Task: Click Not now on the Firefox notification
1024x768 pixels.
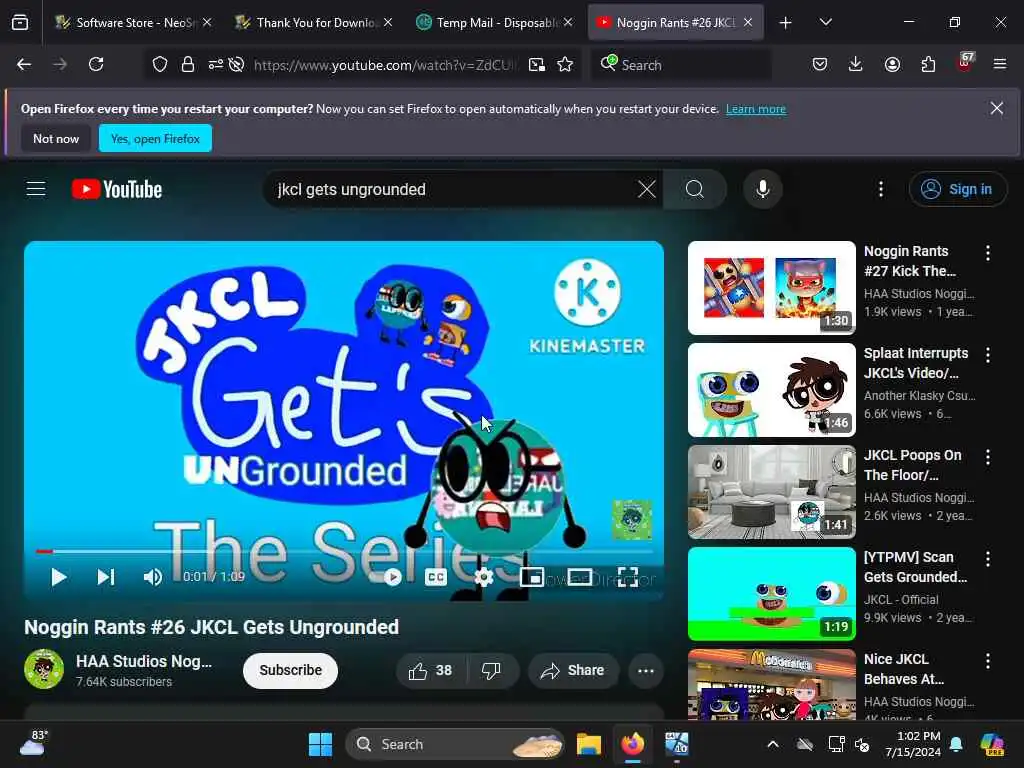Action: coord(56,138)
